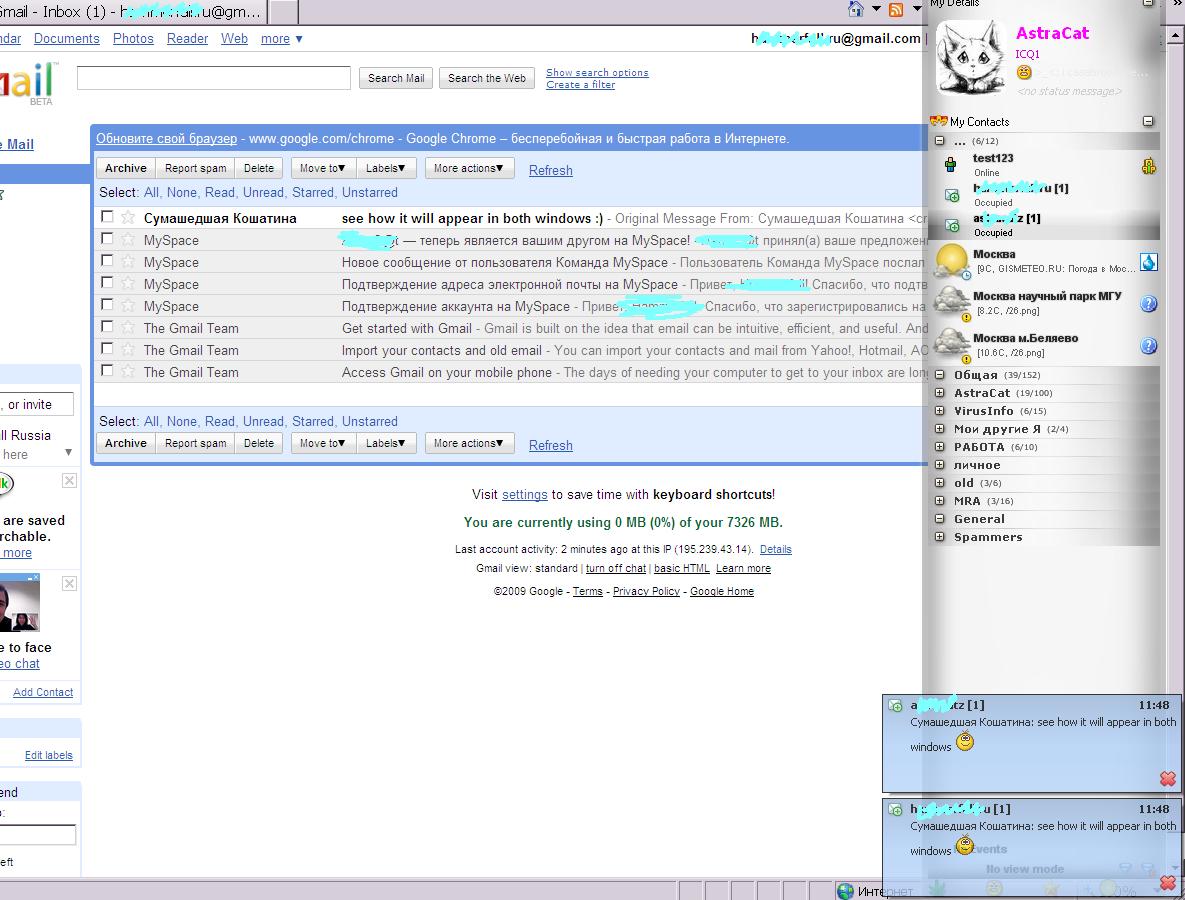Select the Сумашедшая Кошатина email checkbox
1185x900 pixels.
point(107,217)
